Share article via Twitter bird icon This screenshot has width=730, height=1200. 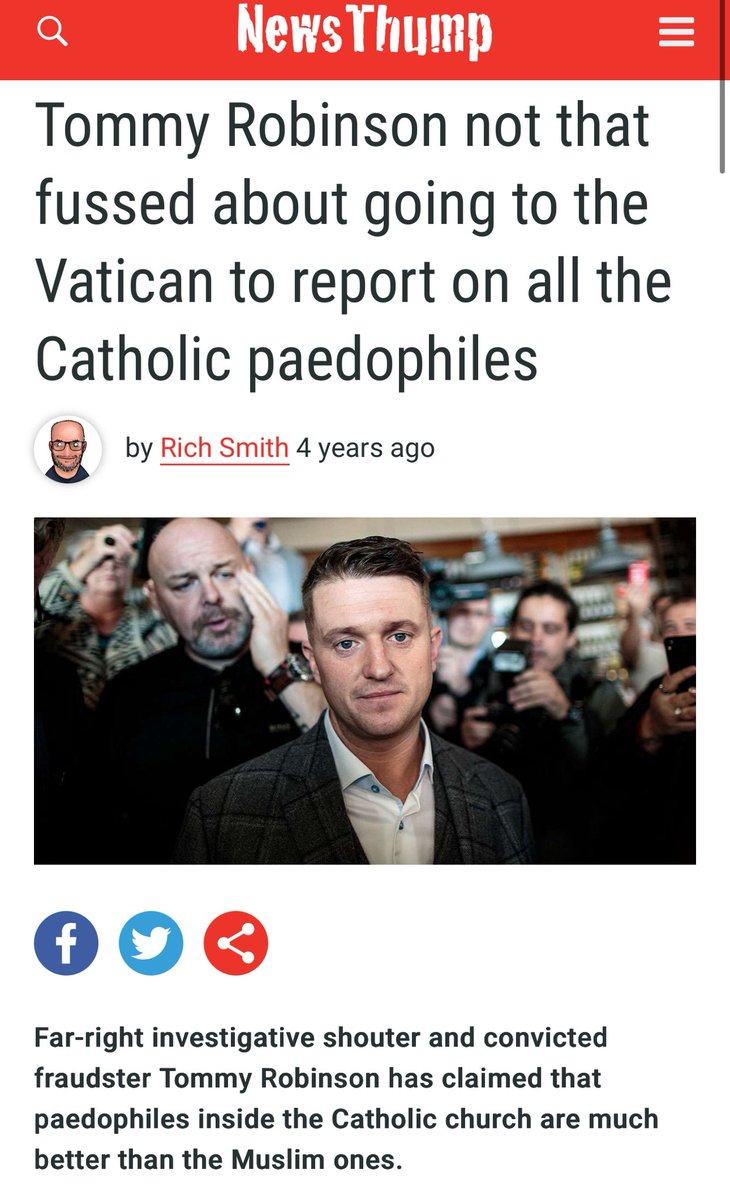pos(151,942)
